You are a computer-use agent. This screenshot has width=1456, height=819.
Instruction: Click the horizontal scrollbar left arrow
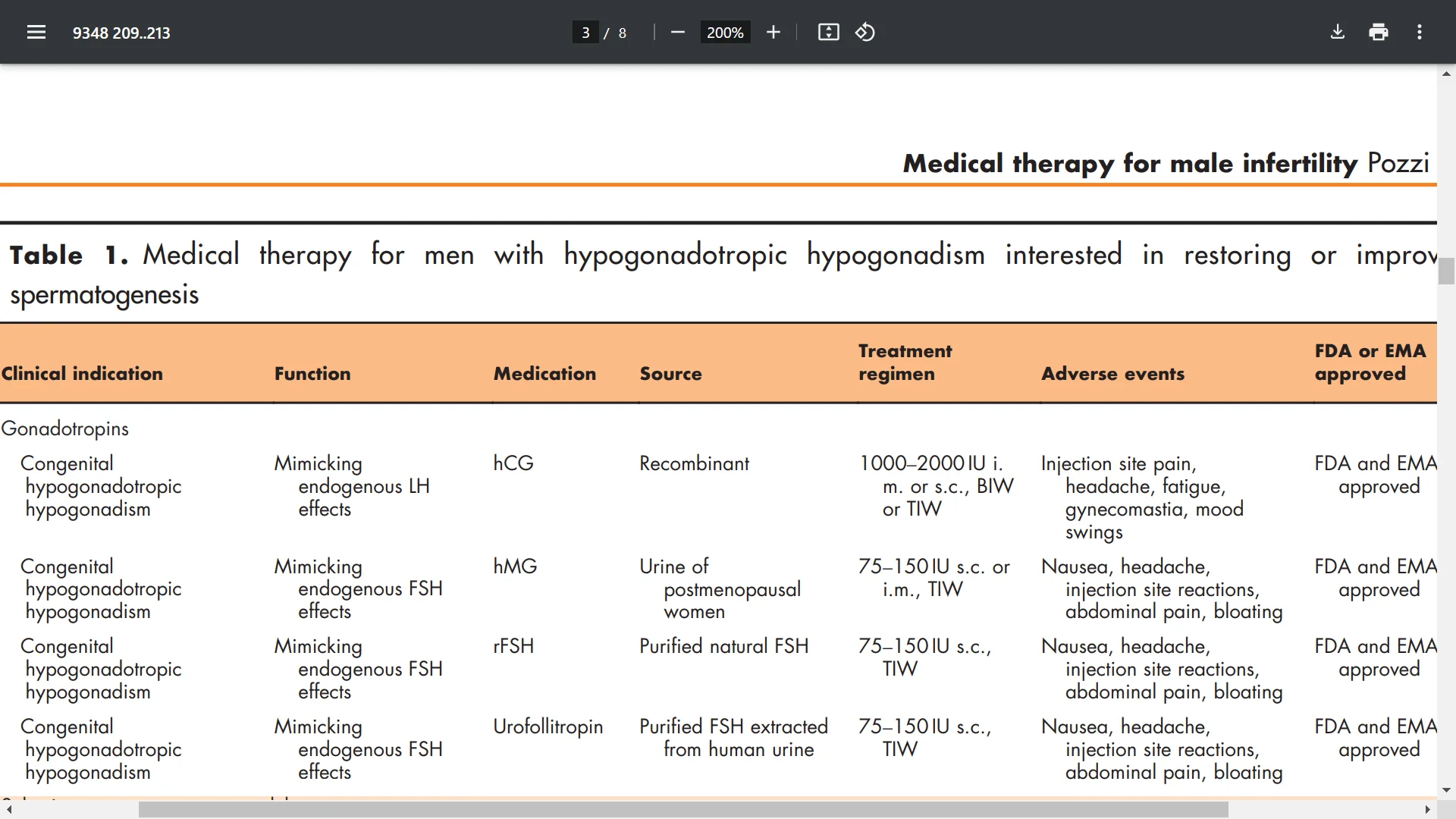click(x=8, y=810)
